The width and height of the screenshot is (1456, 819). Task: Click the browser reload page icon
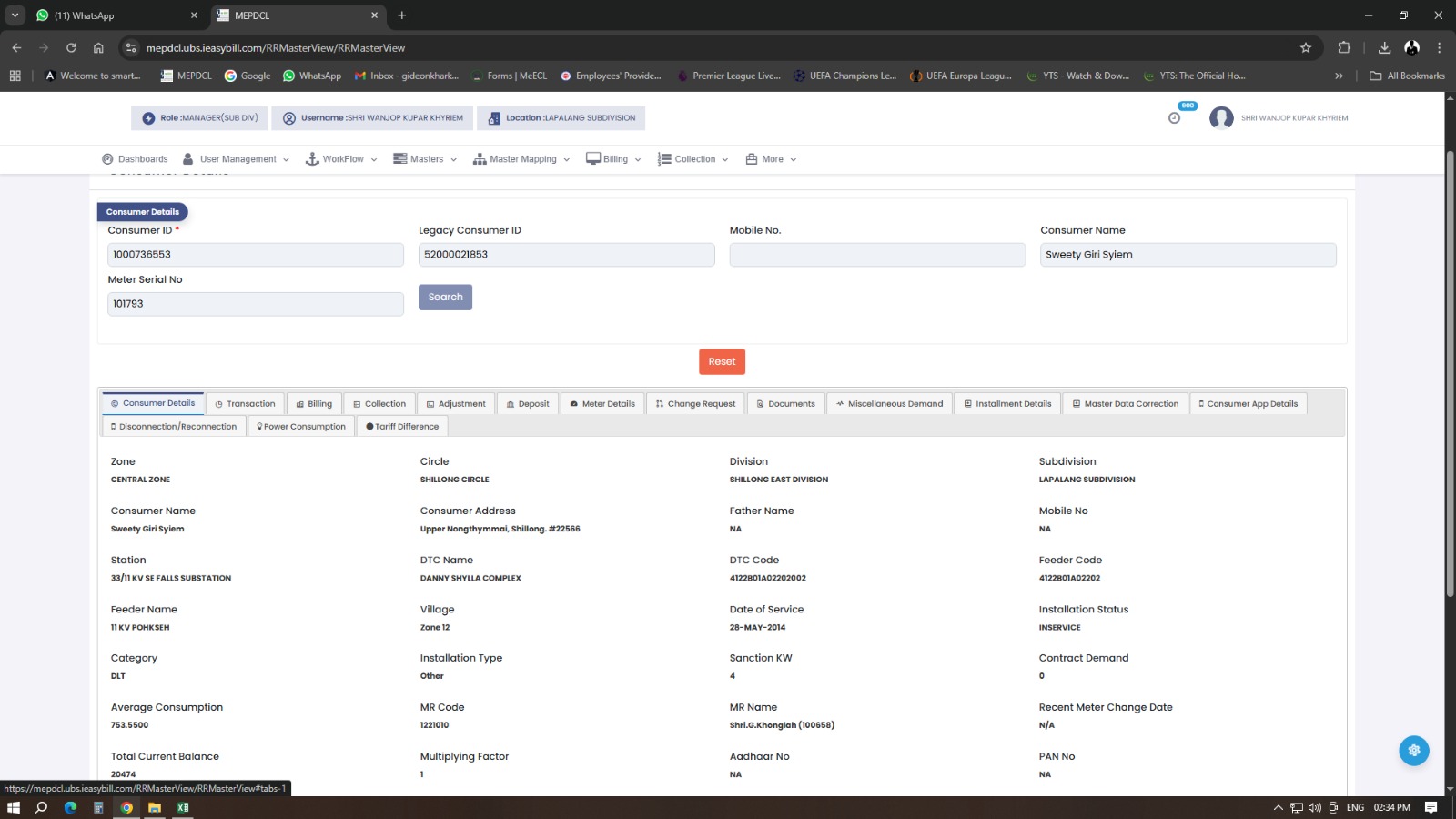click(x=71, y=48)
